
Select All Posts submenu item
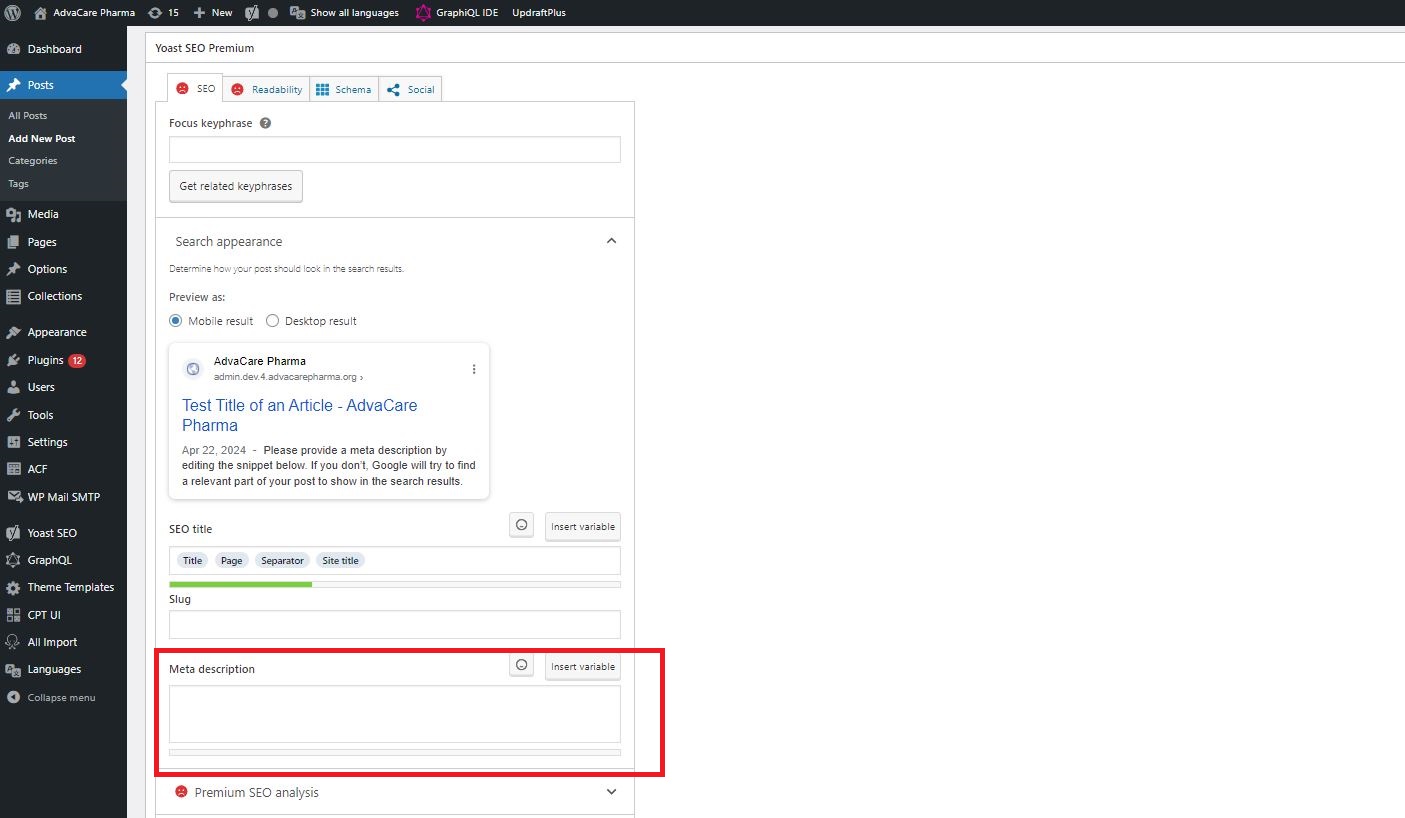[28, 116]
